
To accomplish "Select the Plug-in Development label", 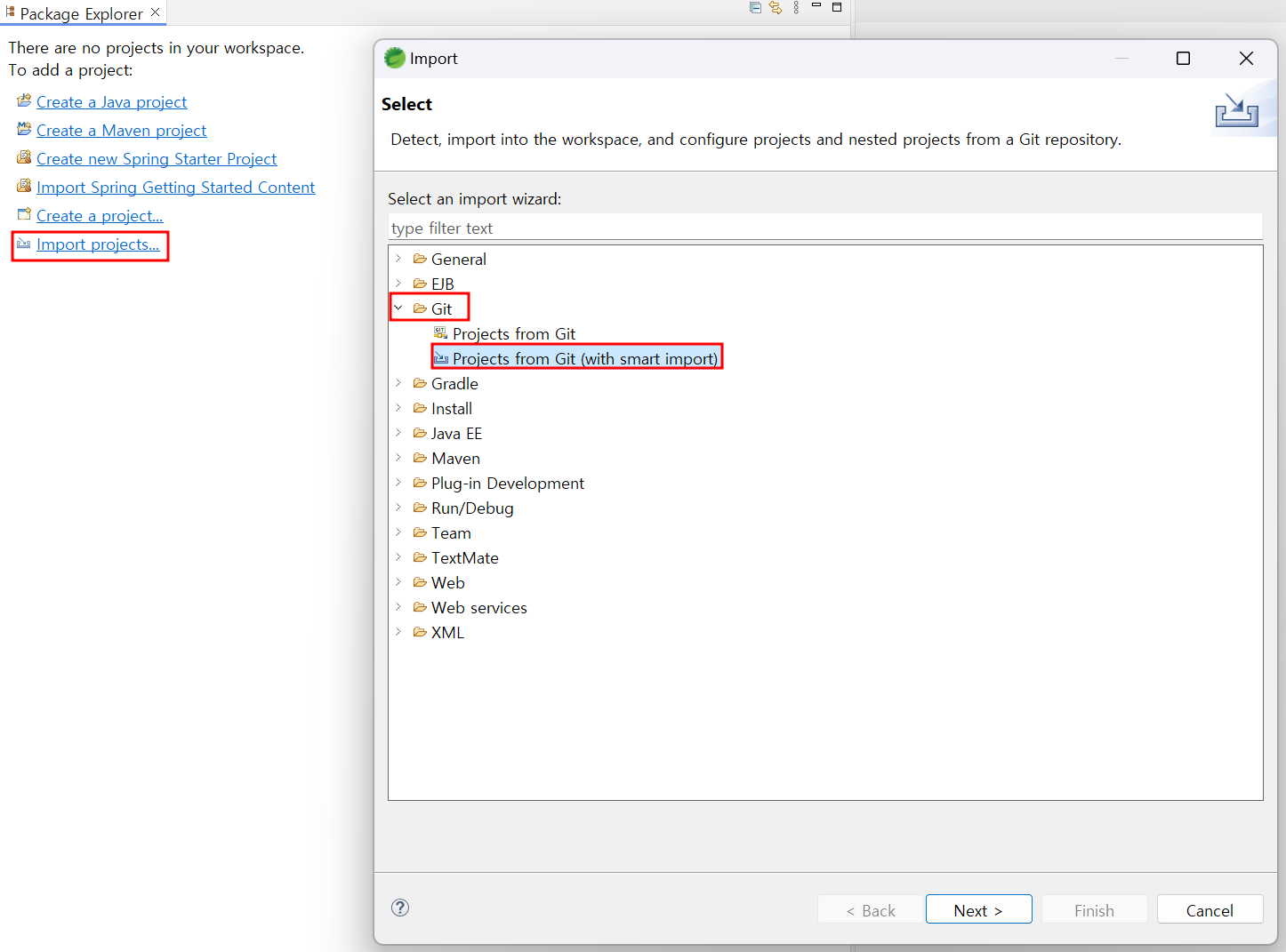I will point(508,483).
